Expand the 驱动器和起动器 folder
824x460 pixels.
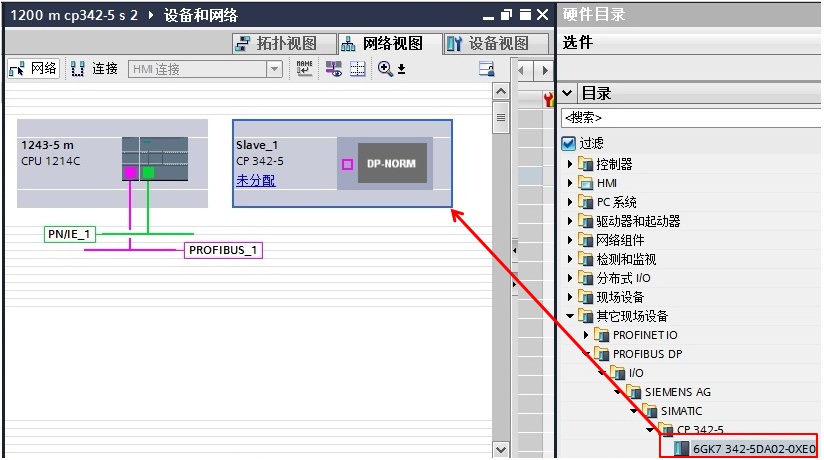tap(570, 221)
